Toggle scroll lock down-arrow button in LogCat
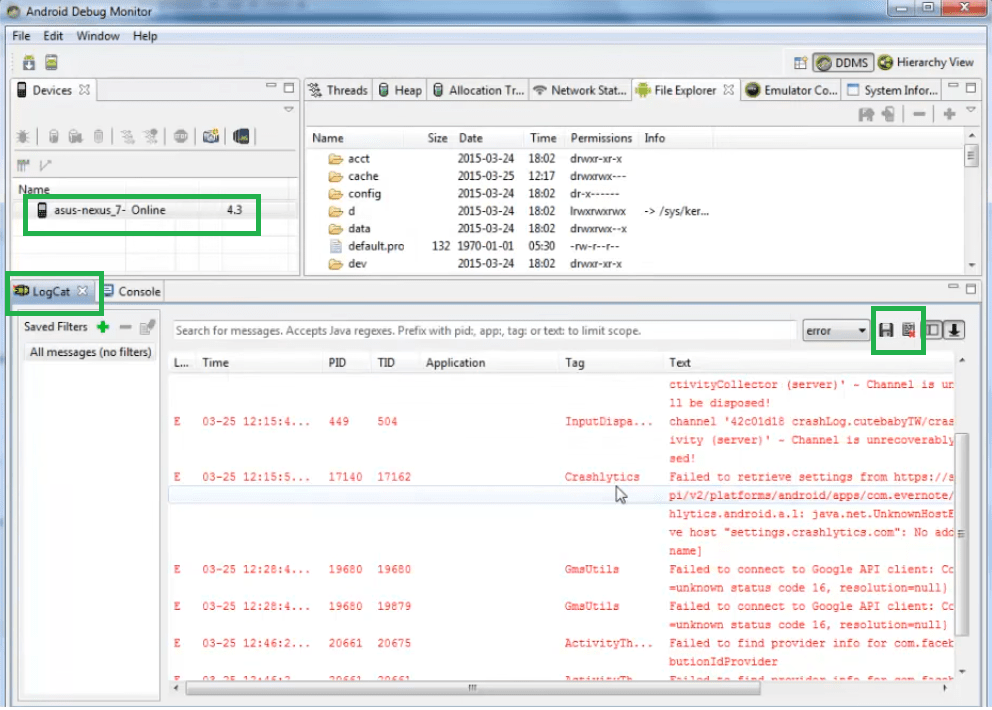 955,330
